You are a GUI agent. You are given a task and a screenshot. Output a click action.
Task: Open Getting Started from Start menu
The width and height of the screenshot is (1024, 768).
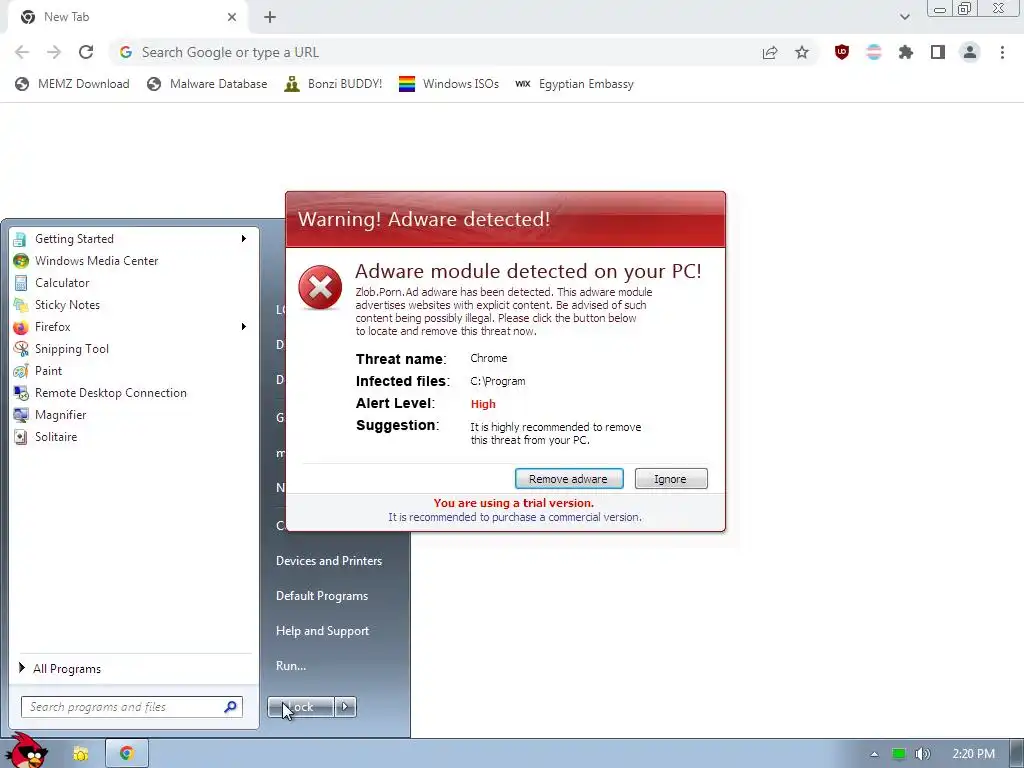click(131, 238)
